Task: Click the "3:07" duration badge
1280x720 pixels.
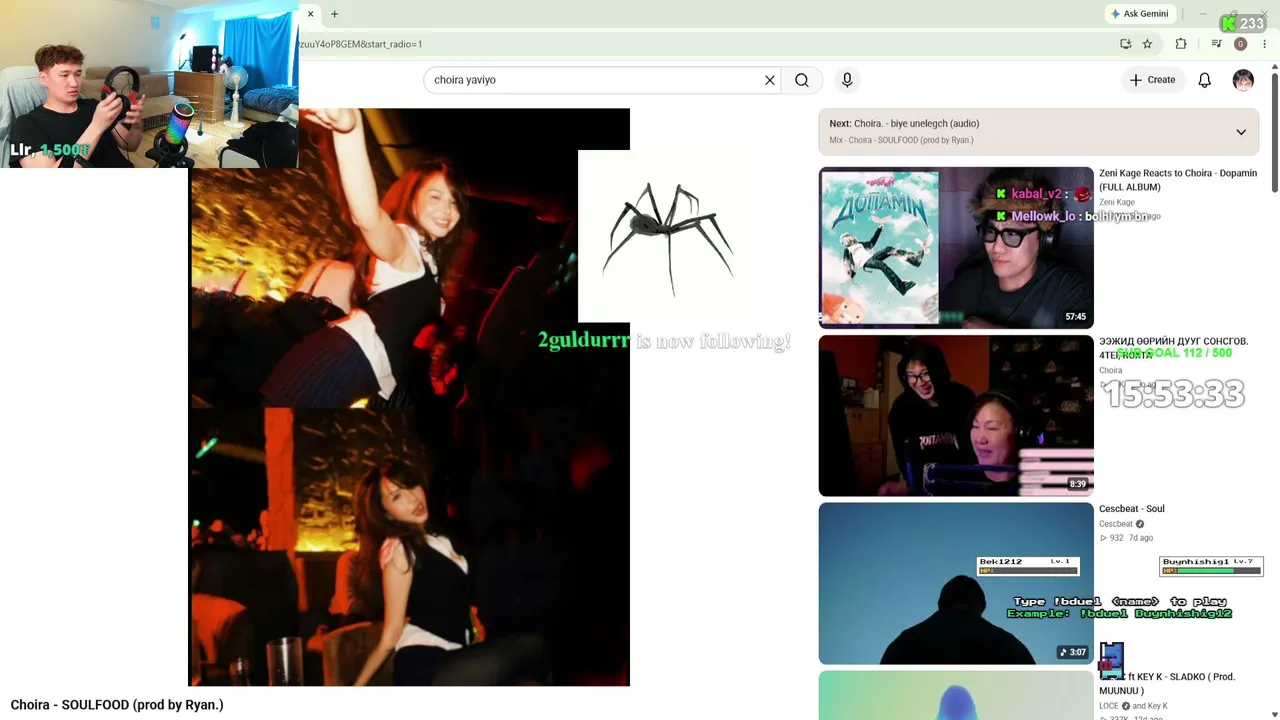Action: [1073, 652]
